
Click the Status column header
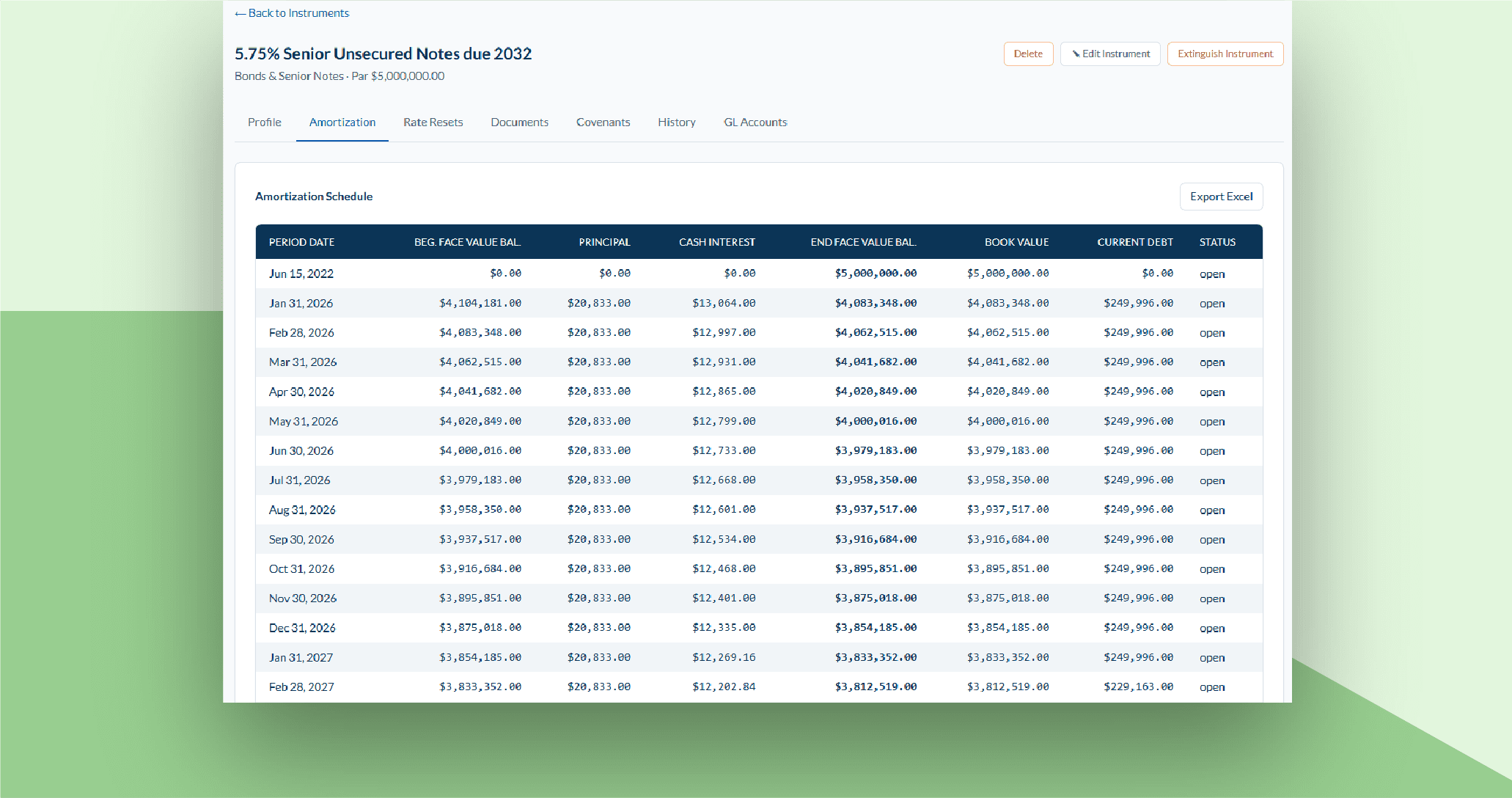(x=1217, y=242)
